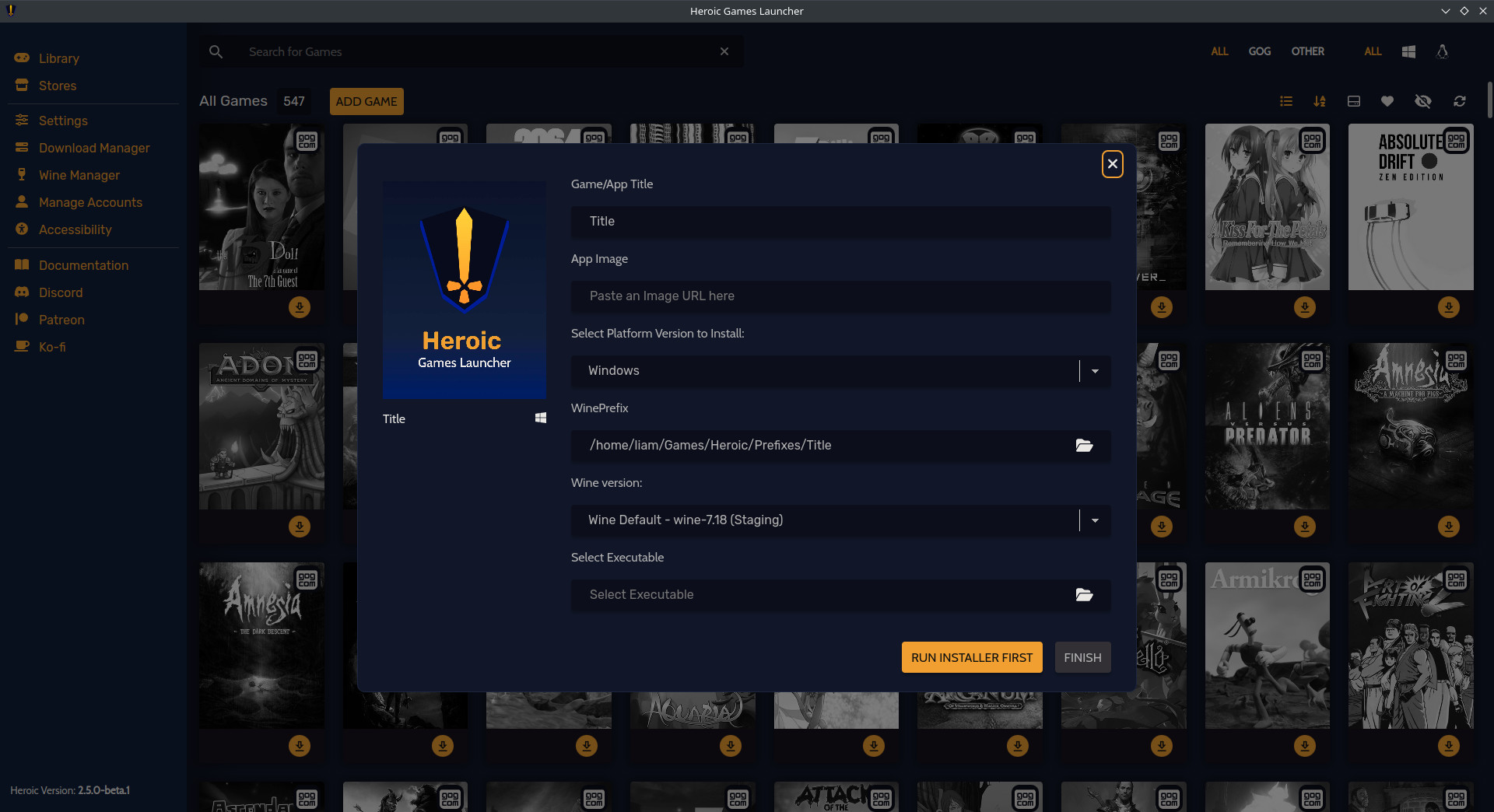Show only favorite games via heart icon
The image size is (1494, 812).
click(x=1387, y=101)
